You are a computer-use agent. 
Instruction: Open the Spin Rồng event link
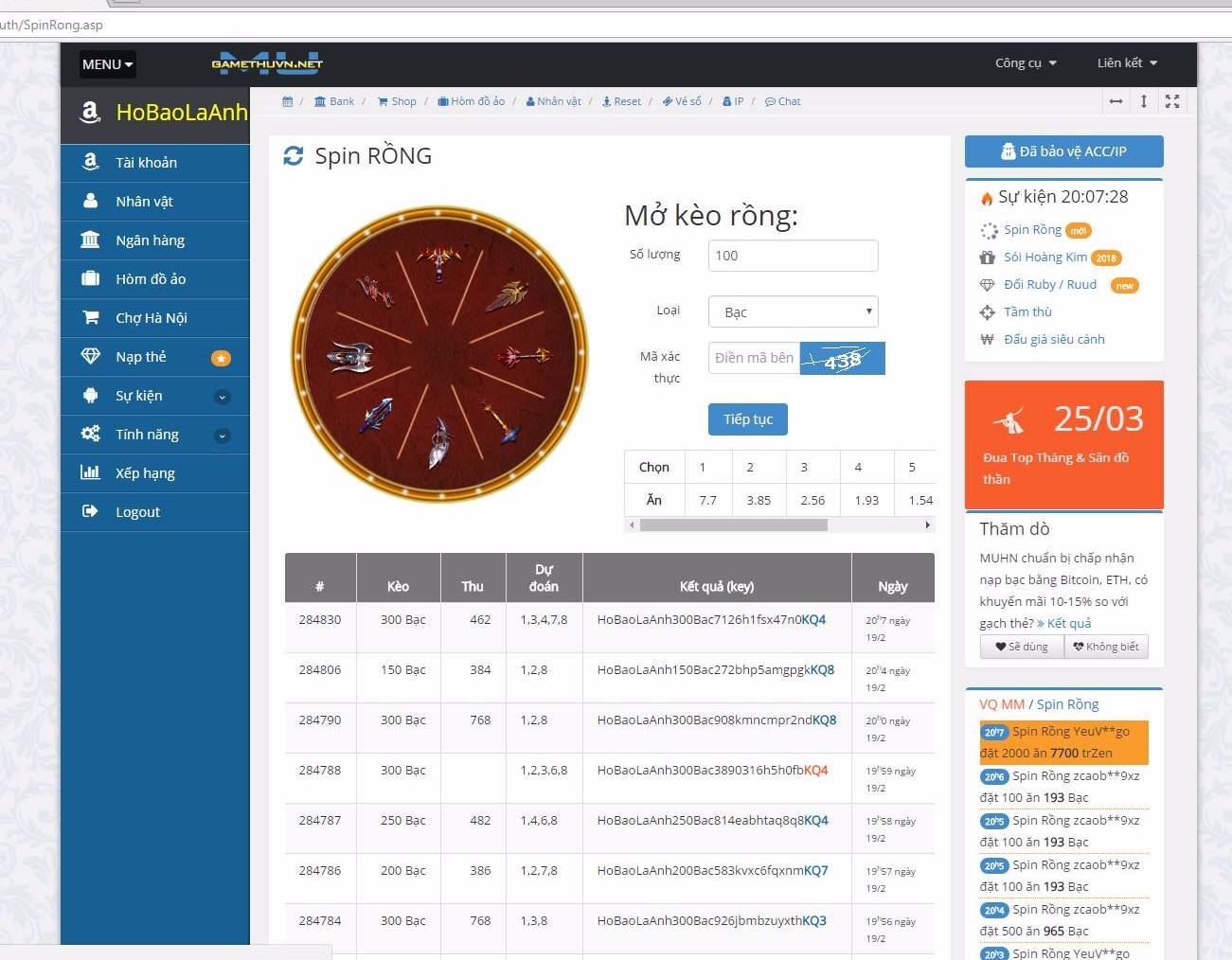click(1032, 230)
